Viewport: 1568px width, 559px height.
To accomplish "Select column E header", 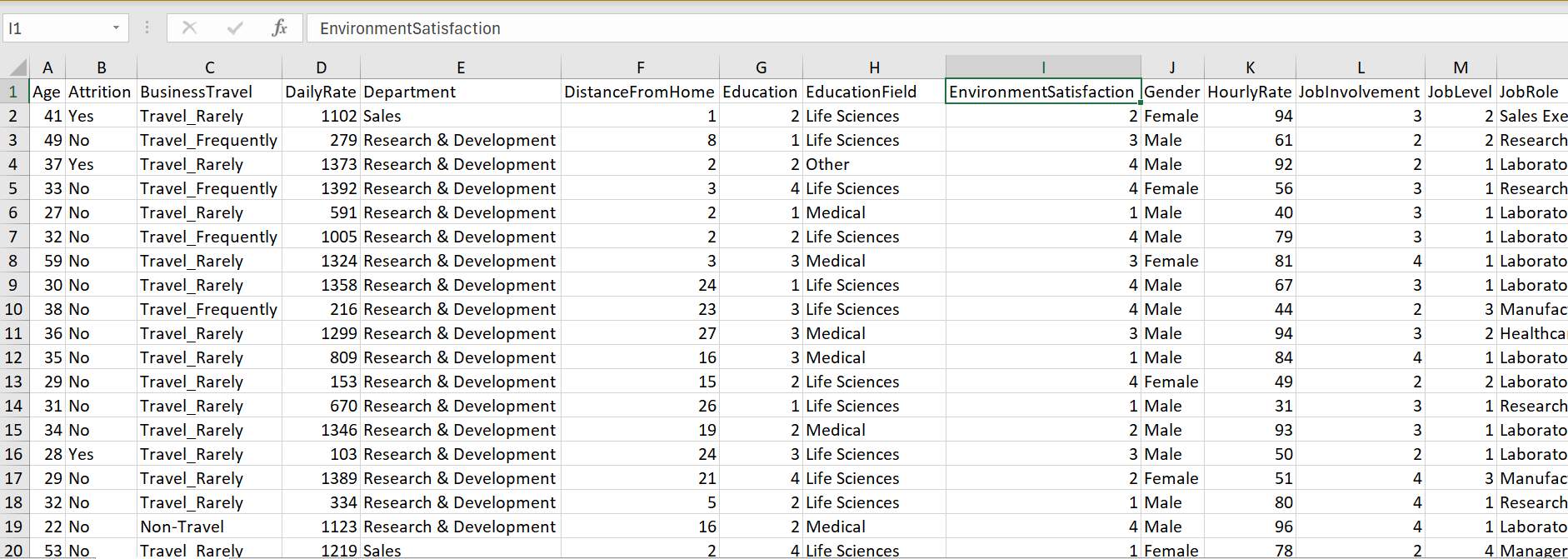I will pos(461,67).
